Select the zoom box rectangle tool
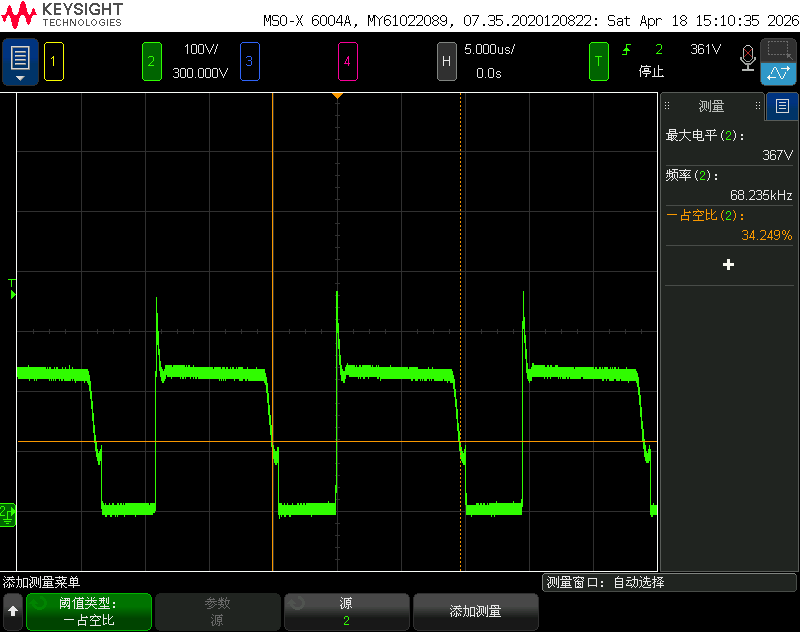 click(779, 50)
